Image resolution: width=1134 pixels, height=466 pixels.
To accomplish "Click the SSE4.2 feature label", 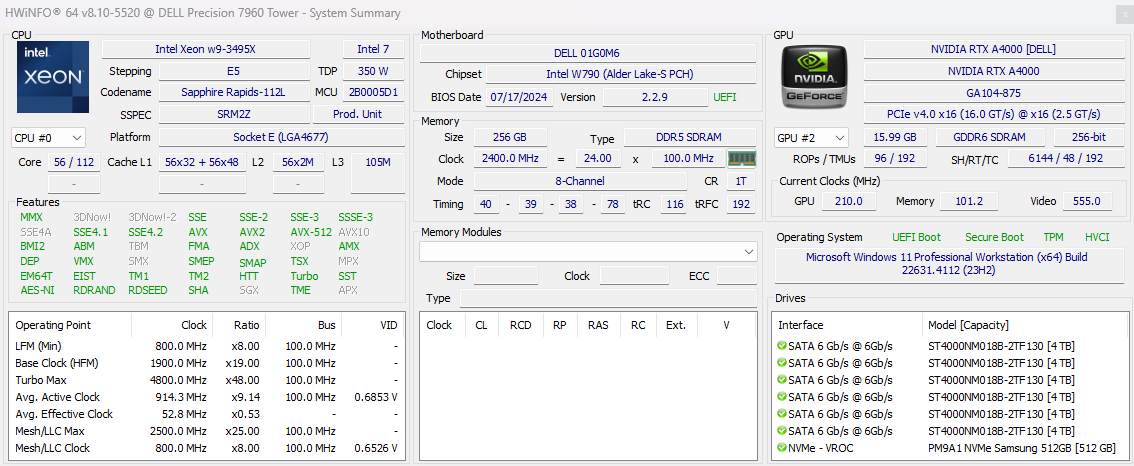I will [145, 232].
